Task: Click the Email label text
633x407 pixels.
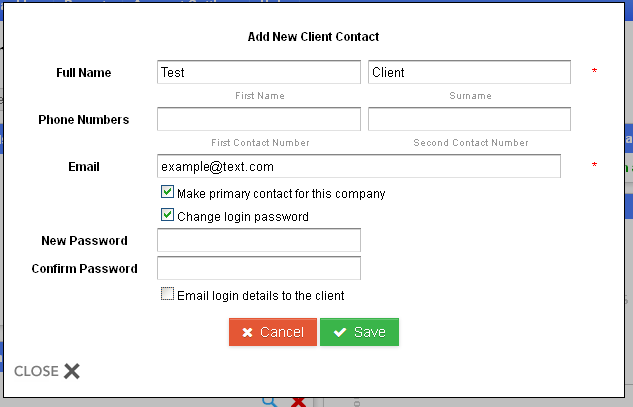Action: point(84,167)
